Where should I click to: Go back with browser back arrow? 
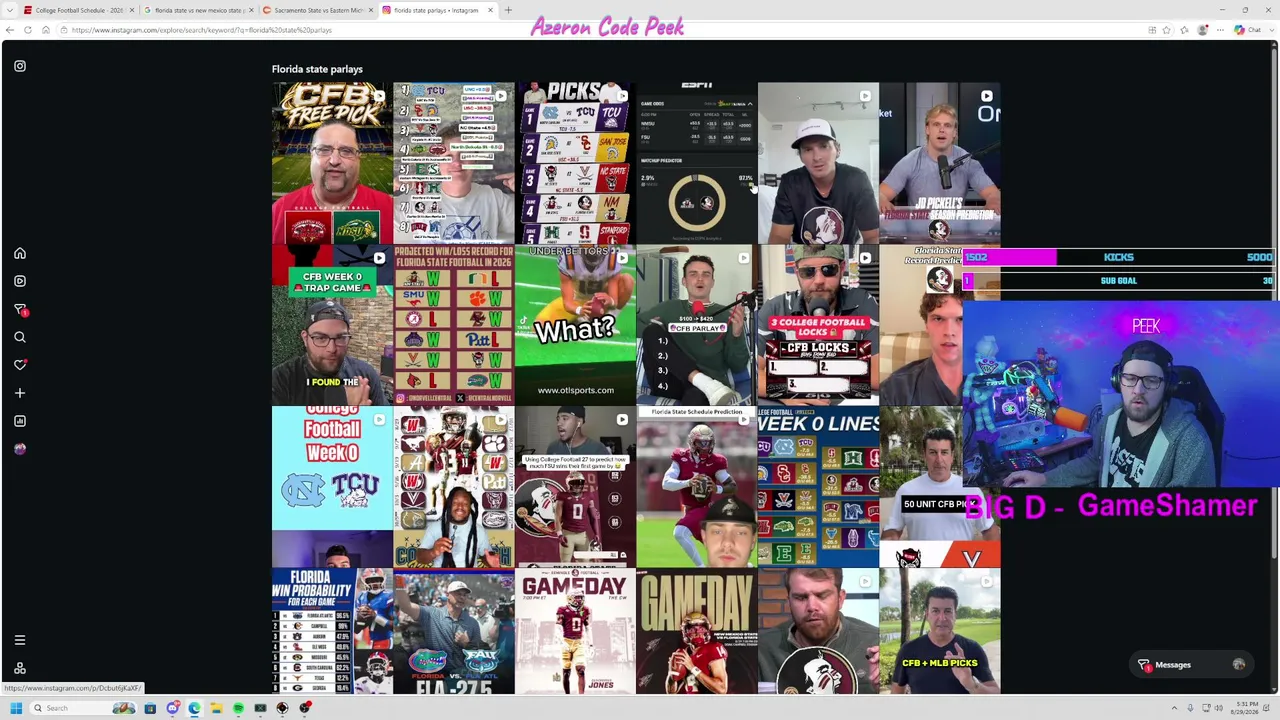[12, 30]
